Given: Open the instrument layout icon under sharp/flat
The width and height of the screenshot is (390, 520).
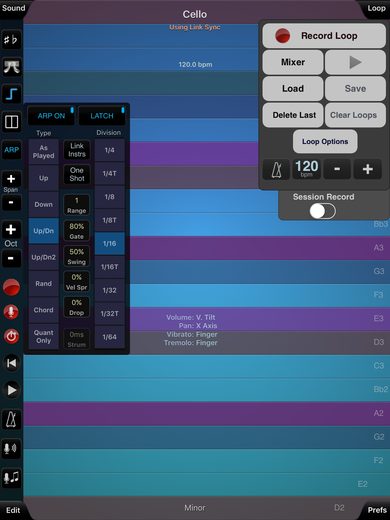Looking at the screenshot, I should (x=11, y=67).
